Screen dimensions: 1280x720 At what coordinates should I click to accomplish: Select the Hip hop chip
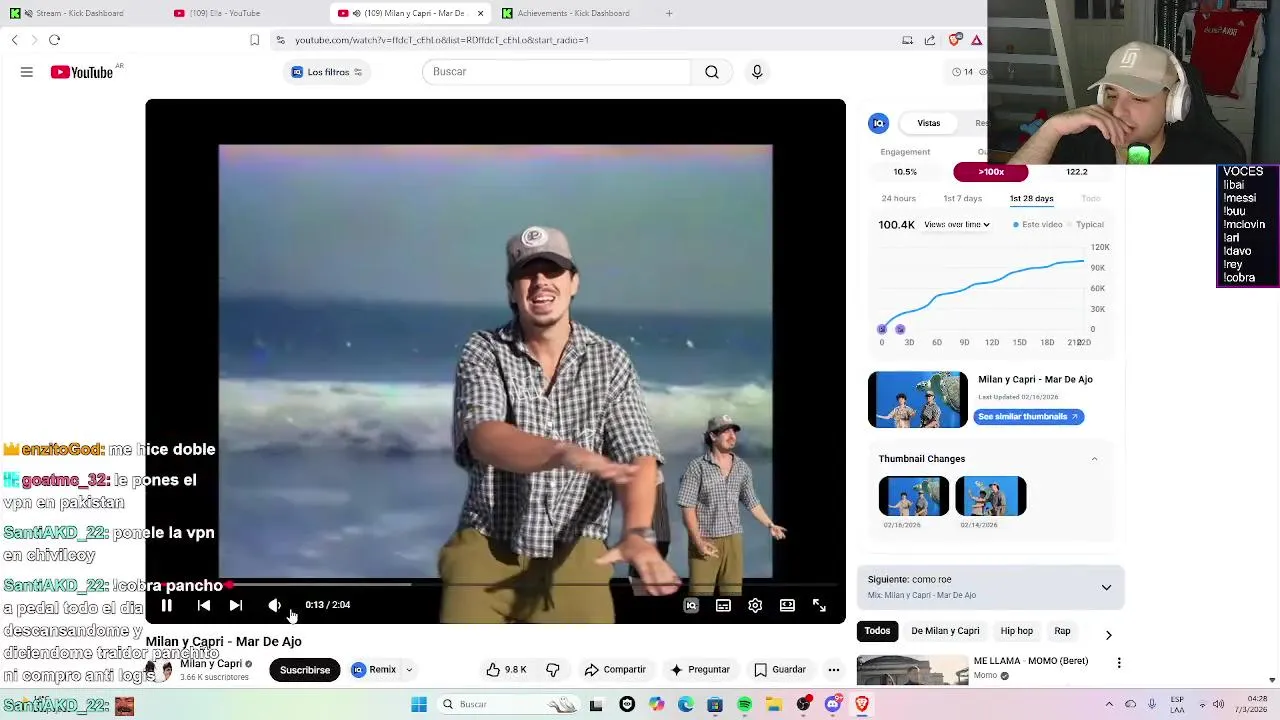1017,631
